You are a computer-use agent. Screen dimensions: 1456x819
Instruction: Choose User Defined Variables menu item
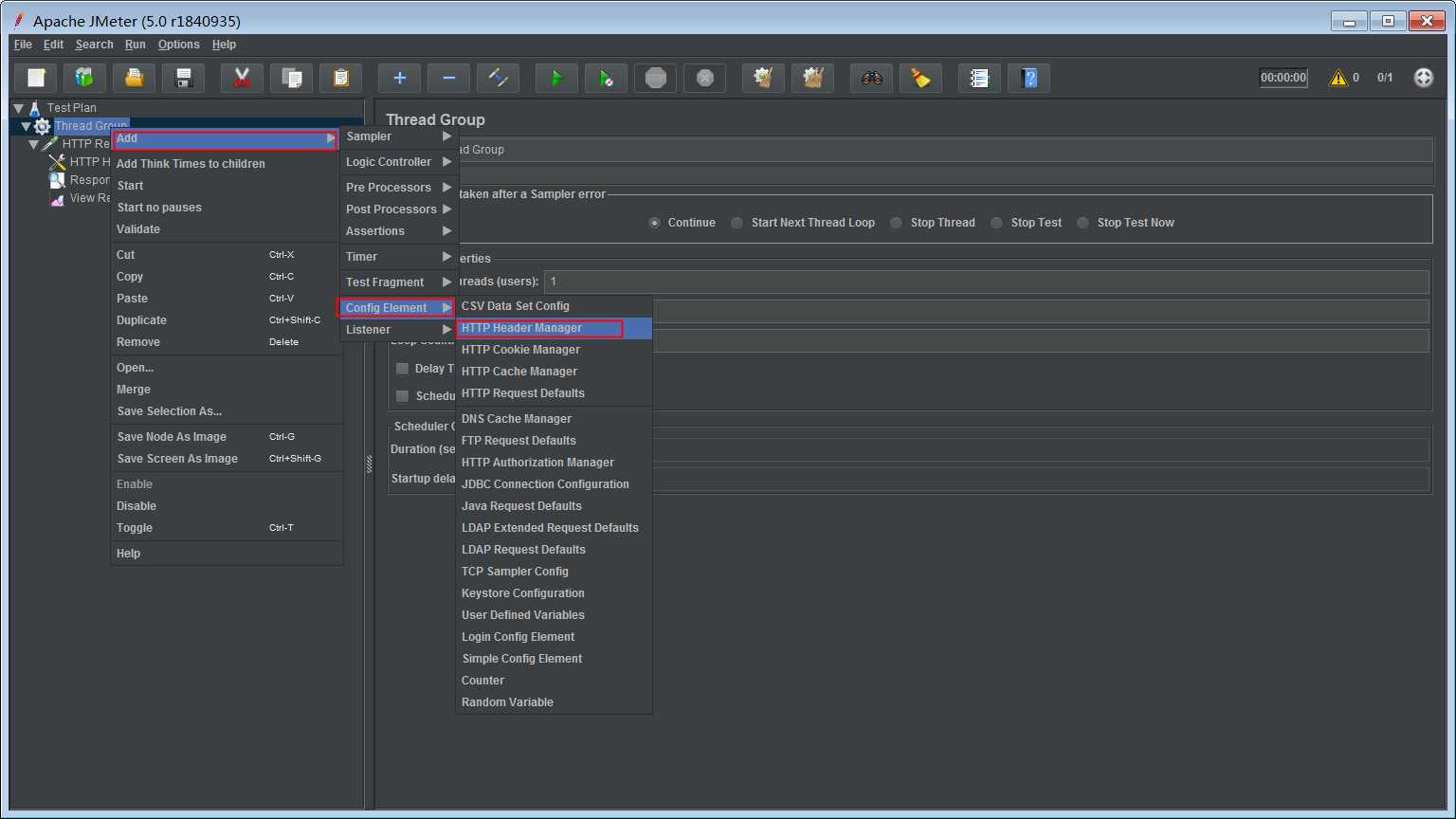(x=554, y=615)
